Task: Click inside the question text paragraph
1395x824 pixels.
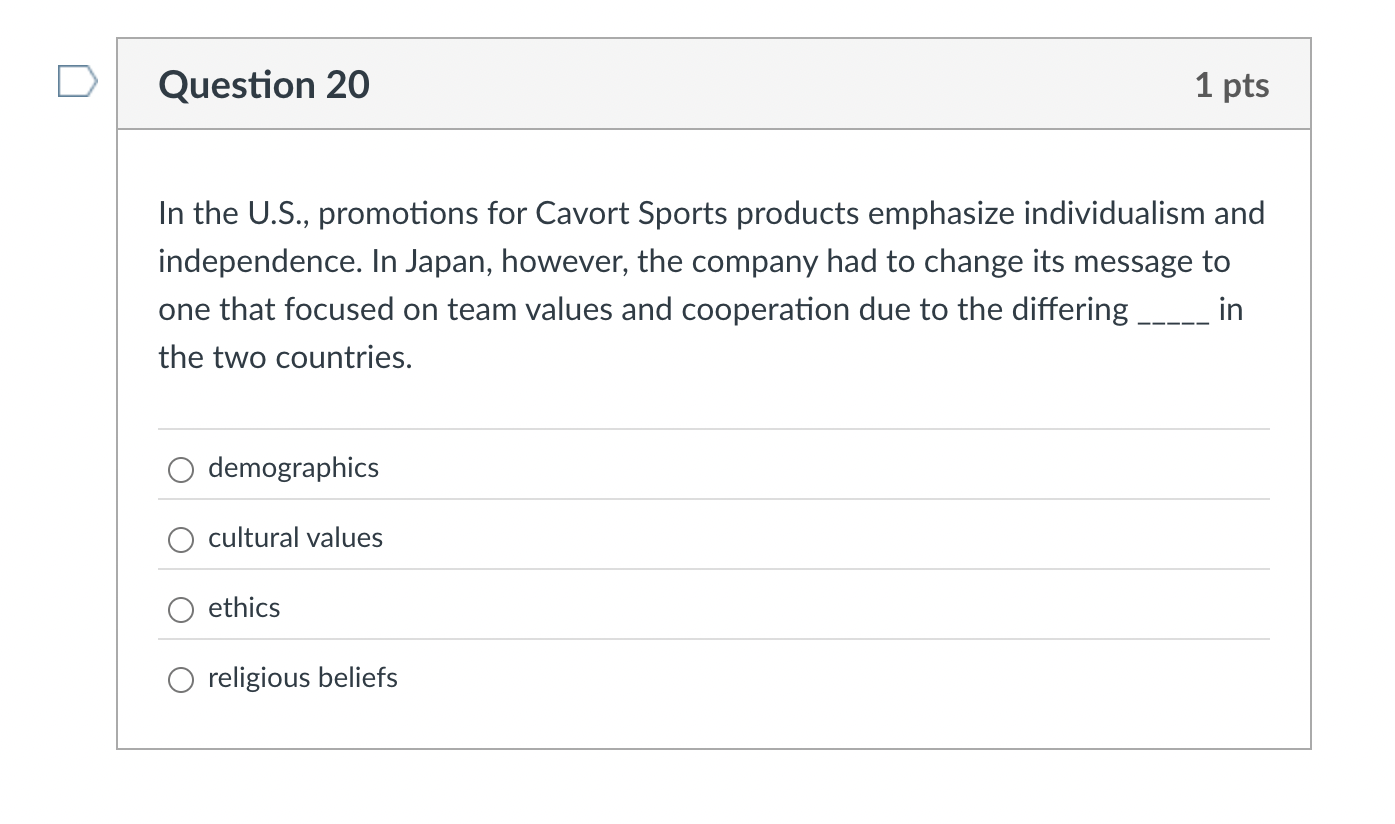Action: pyautogui.click(x=700, y=285)
